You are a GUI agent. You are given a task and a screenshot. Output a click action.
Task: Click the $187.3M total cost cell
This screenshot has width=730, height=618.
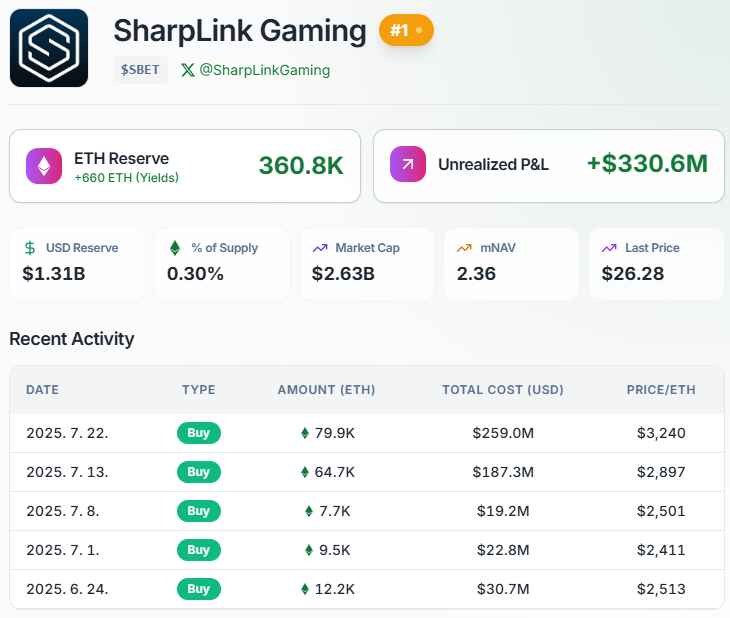click(503, 472)
